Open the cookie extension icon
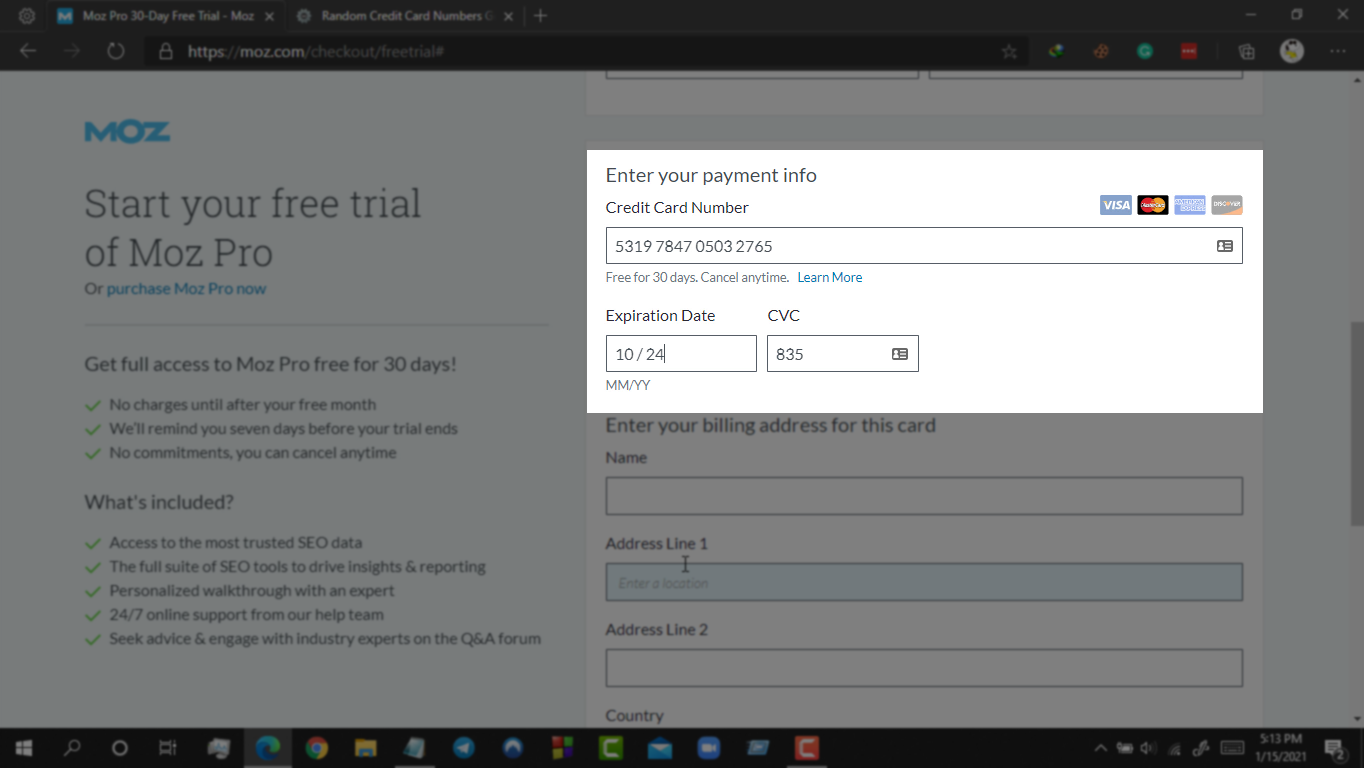1364x768 pixels. pyautogui.click(x=1100, y=51)
